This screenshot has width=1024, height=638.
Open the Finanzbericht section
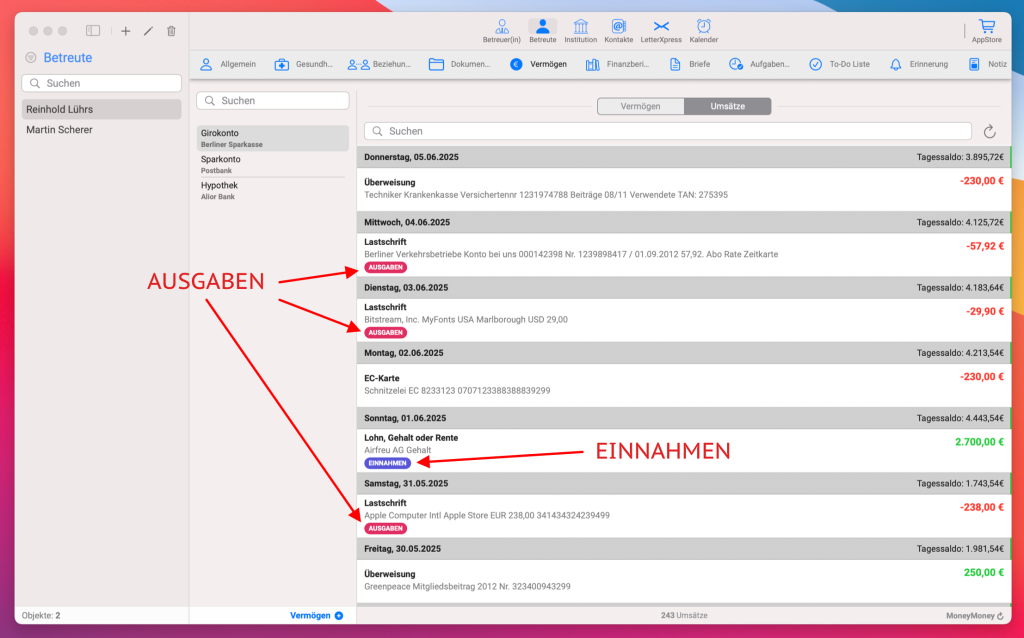click(618, 65)
